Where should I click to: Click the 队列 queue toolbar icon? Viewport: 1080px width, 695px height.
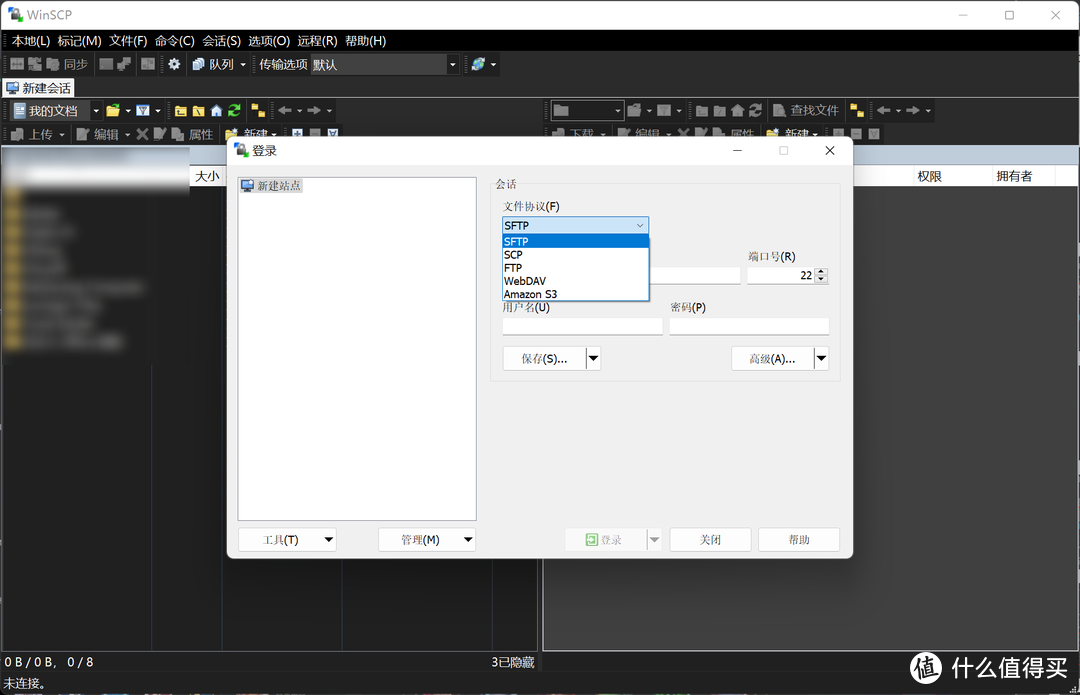coord(212,64)
